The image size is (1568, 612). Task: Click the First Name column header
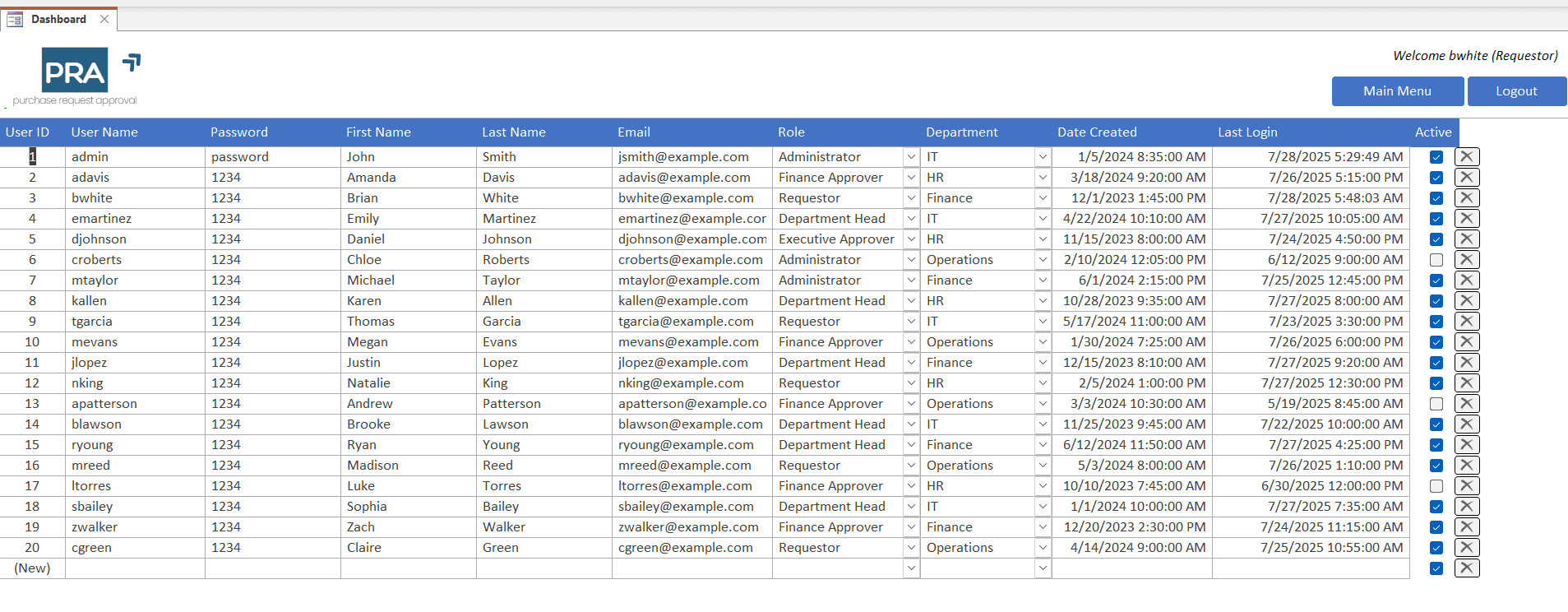(x=378, y=132)
